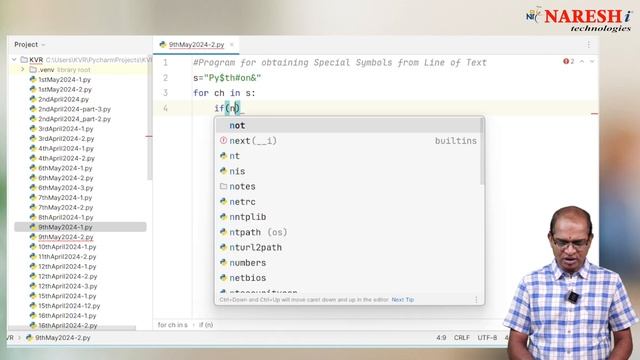Place cursor on line 2 string

pos(232,78)
